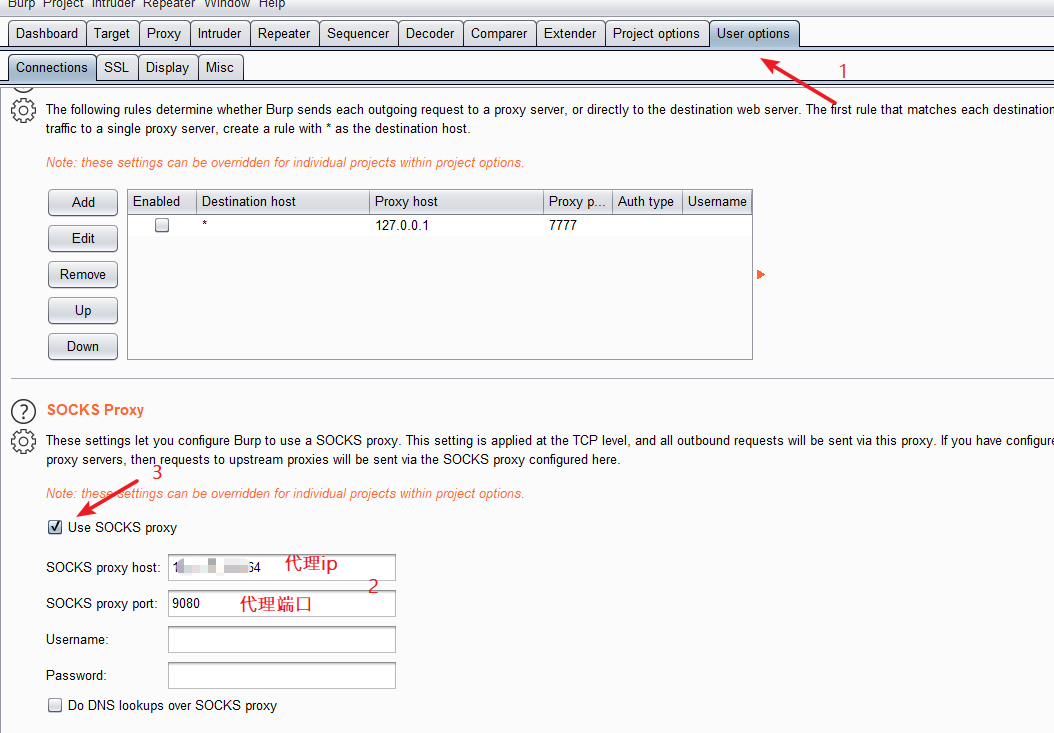Image resolution: width=1054 pixels, height=733 pixels.
Task: Open the Repeater menu in menu bar
Action: coord(169,4)
